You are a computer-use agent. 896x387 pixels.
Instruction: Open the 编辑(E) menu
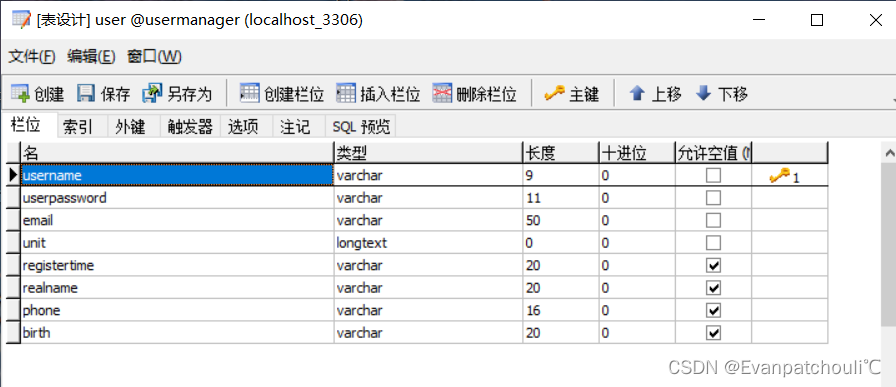[x=91, y=56]
